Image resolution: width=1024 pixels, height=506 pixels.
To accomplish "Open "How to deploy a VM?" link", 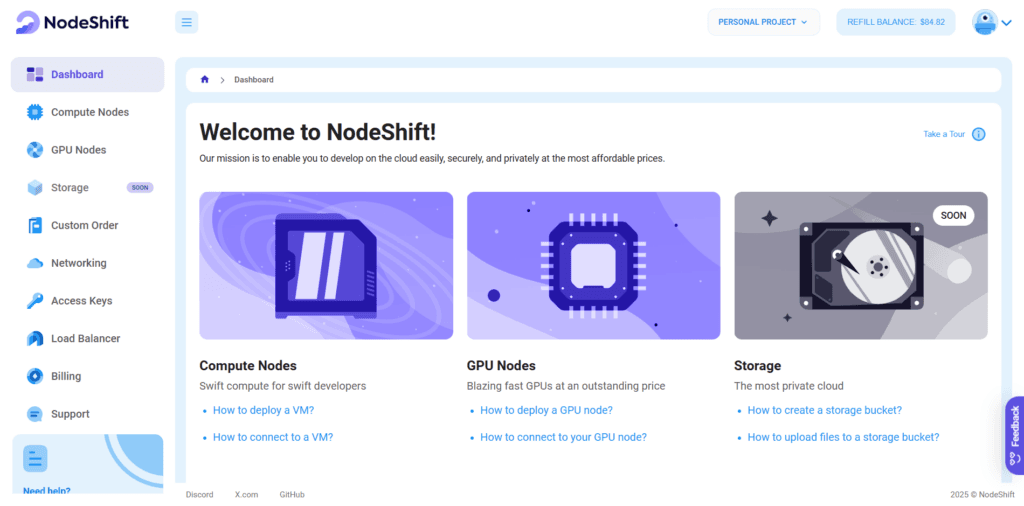I will pyautogui.click(x=263, y=410).
